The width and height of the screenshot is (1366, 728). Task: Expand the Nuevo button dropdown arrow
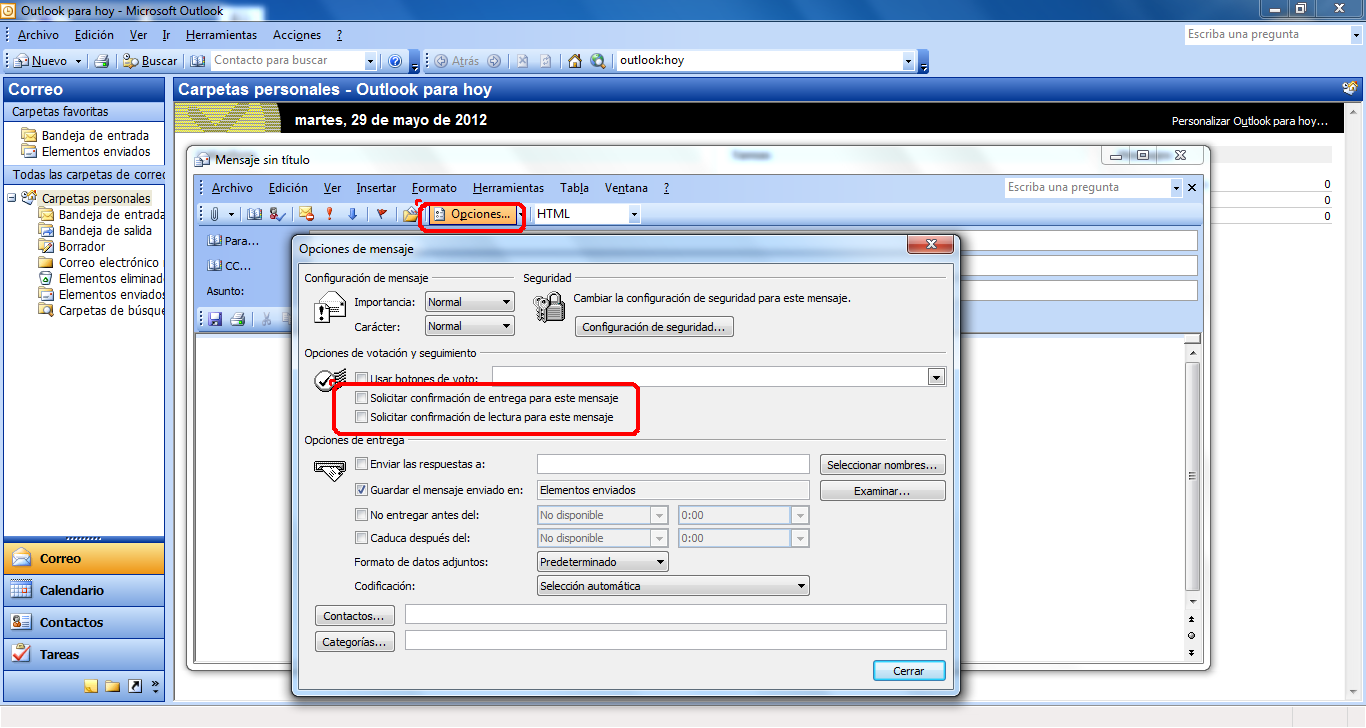point(78,61)
